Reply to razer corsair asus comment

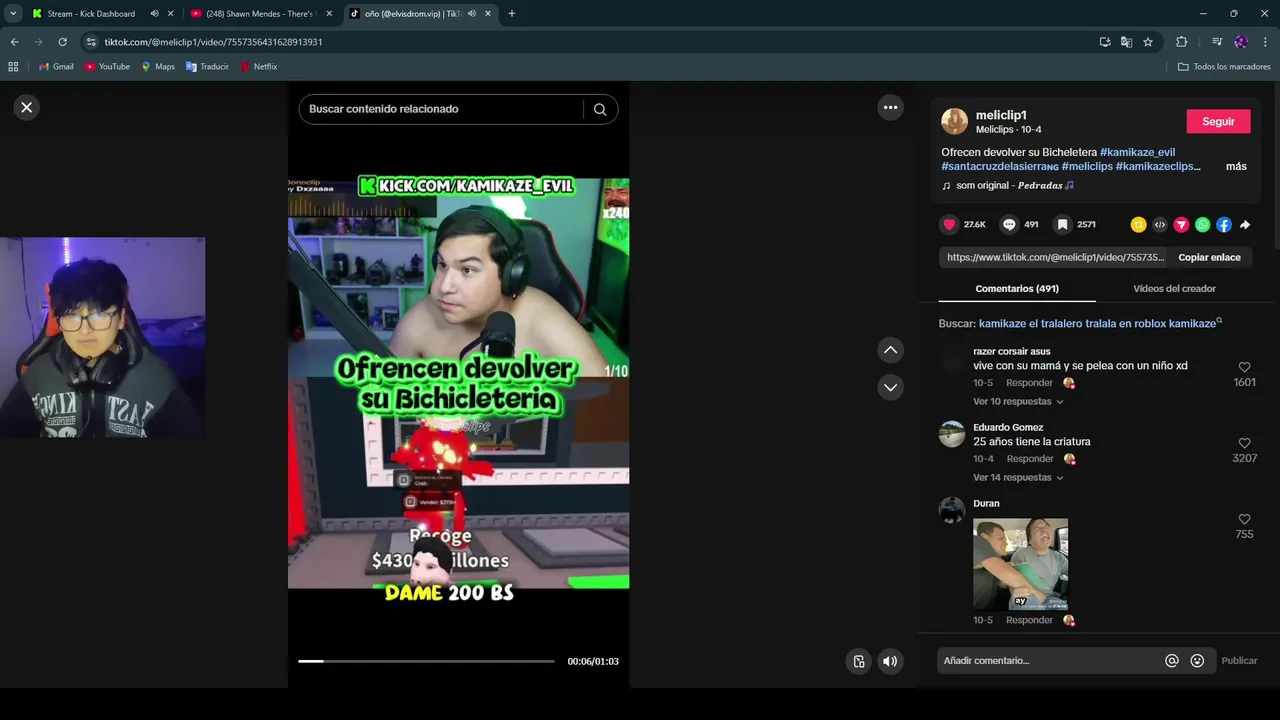pyautogui.click(x=1029, y=383)
